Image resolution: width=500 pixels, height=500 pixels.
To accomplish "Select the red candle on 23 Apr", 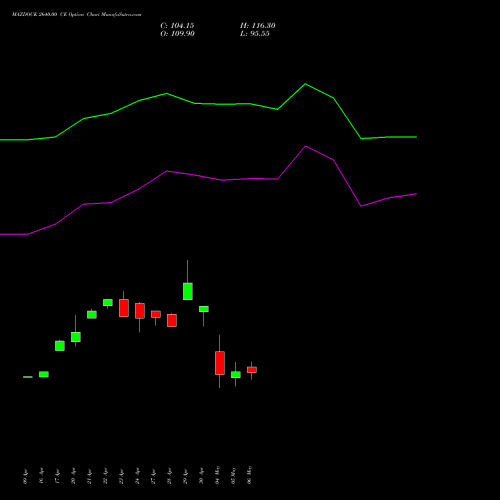I will (124, 308).
